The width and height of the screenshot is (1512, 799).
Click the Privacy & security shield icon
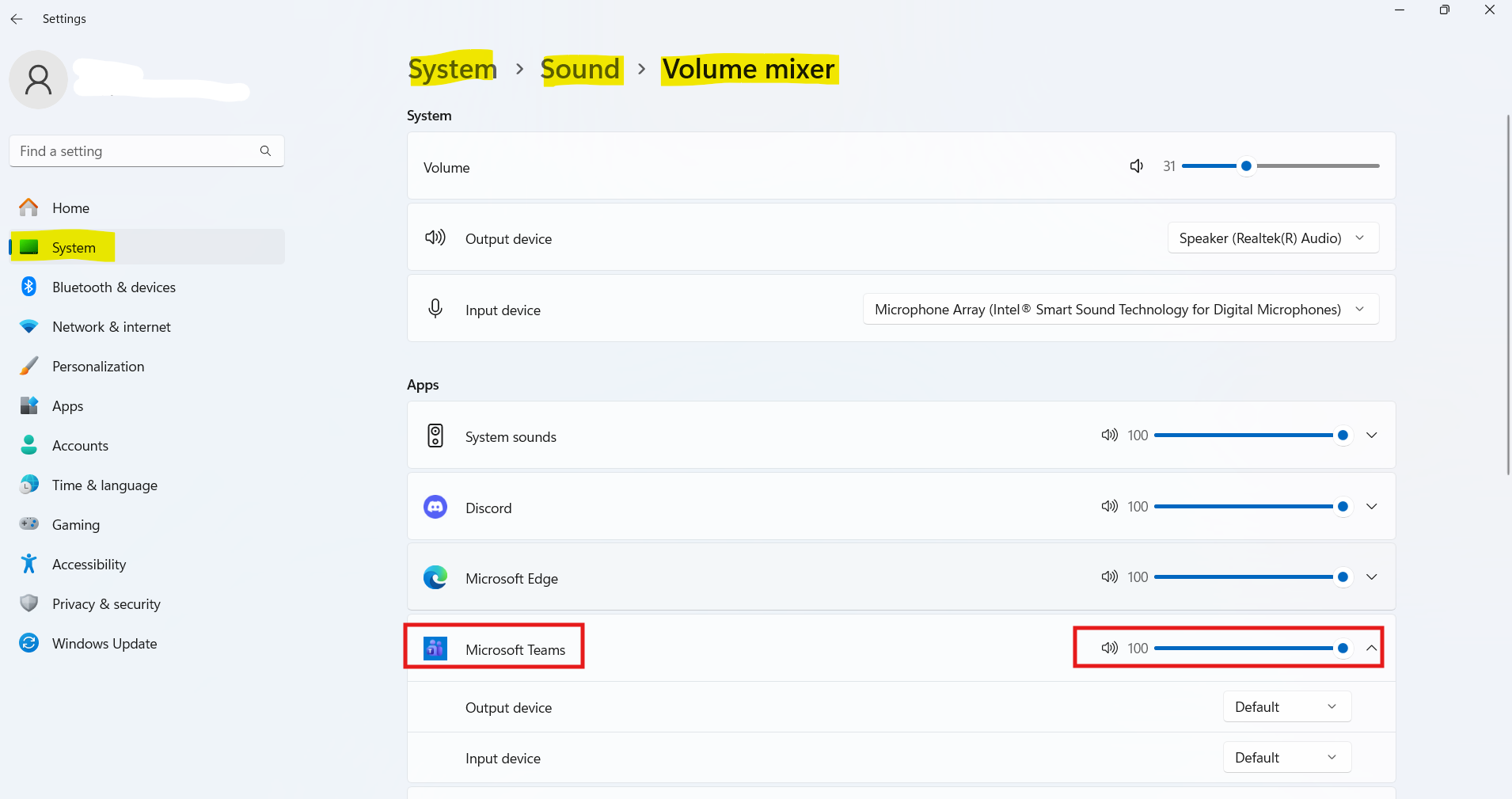[x=29, y=603]
